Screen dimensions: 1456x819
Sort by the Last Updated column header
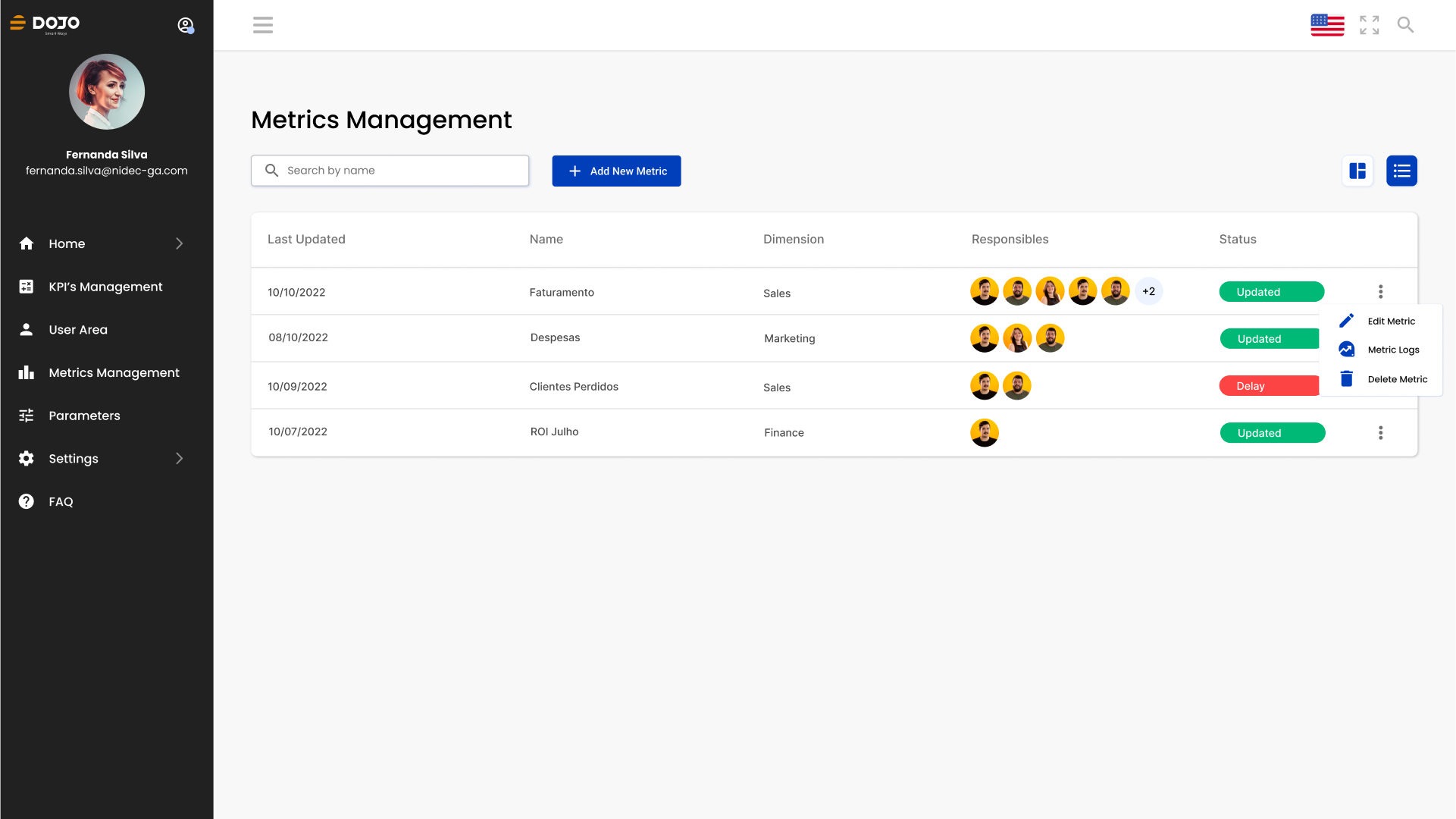click(x=306, y=239)
